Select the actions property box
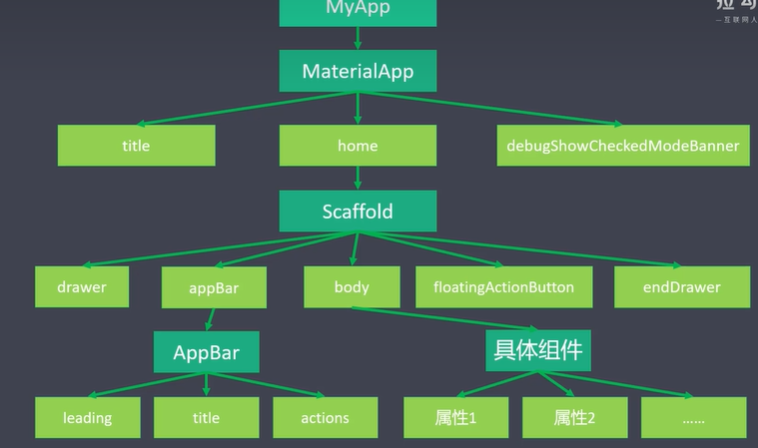Image resolution: width=758 pixels, height=448 pixels. click(324, 418)
